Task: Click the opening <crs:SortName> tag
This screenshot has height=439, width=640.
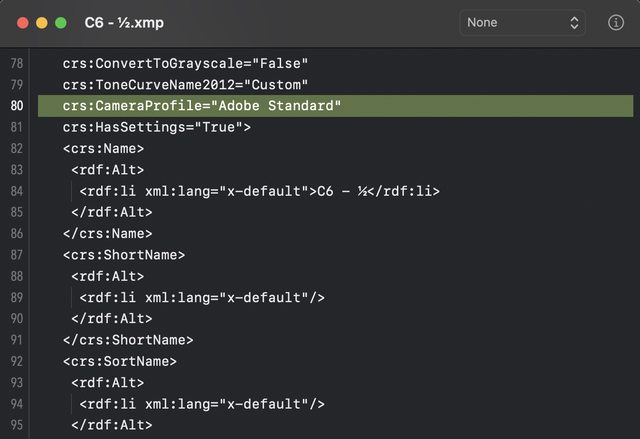Action: pos(119,361)
